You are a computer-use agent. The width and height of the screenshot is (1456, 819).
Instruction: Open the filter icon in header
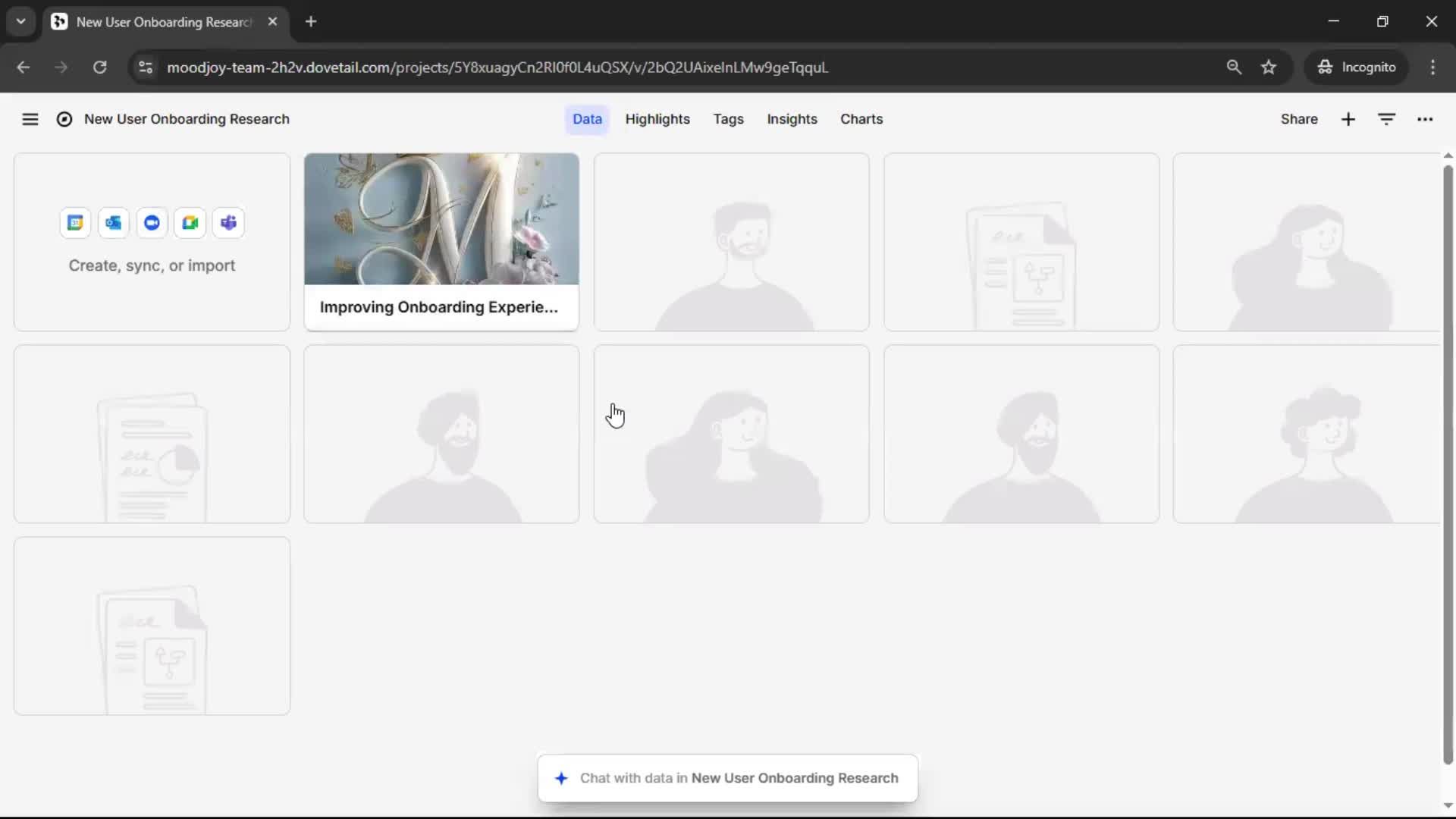1386,119
